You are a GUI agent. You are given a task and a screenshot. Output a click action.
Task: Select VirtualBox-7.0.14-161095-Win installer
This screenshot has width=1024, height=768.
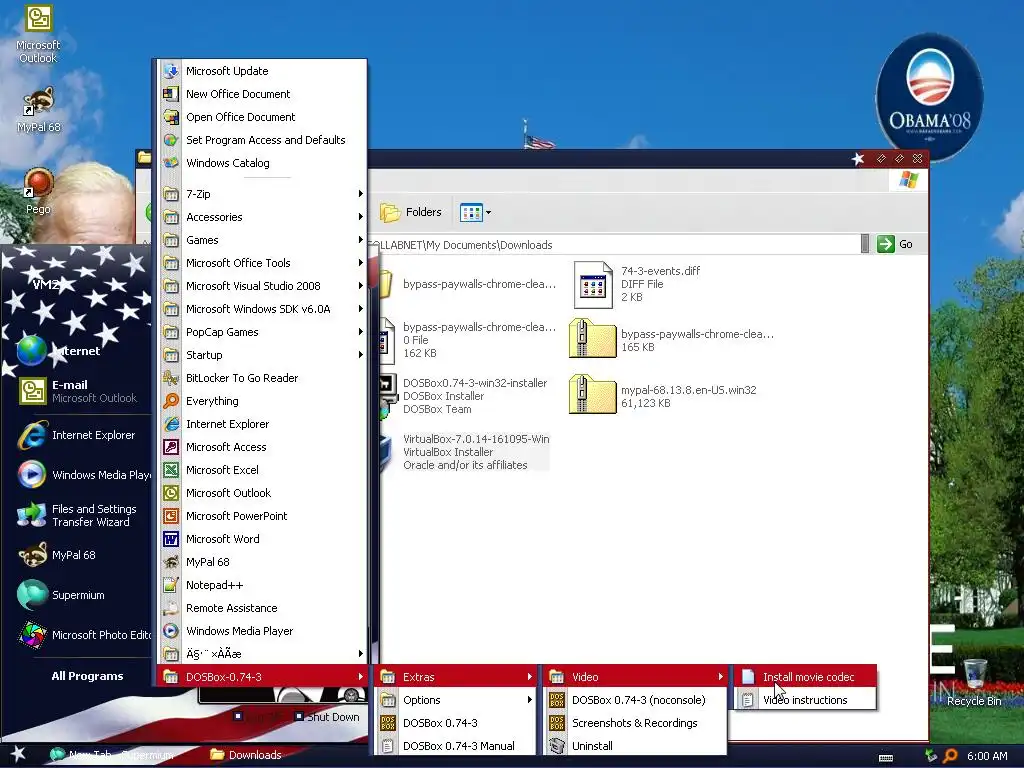tap(466, 452)
